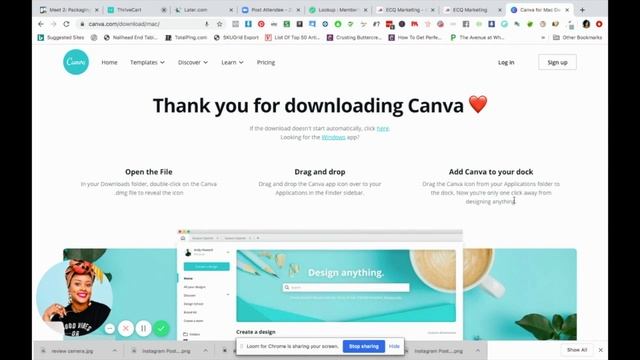Open How To Get Perfect bookmark
This screenshot has width=640, height=360.
pos(415,38)
